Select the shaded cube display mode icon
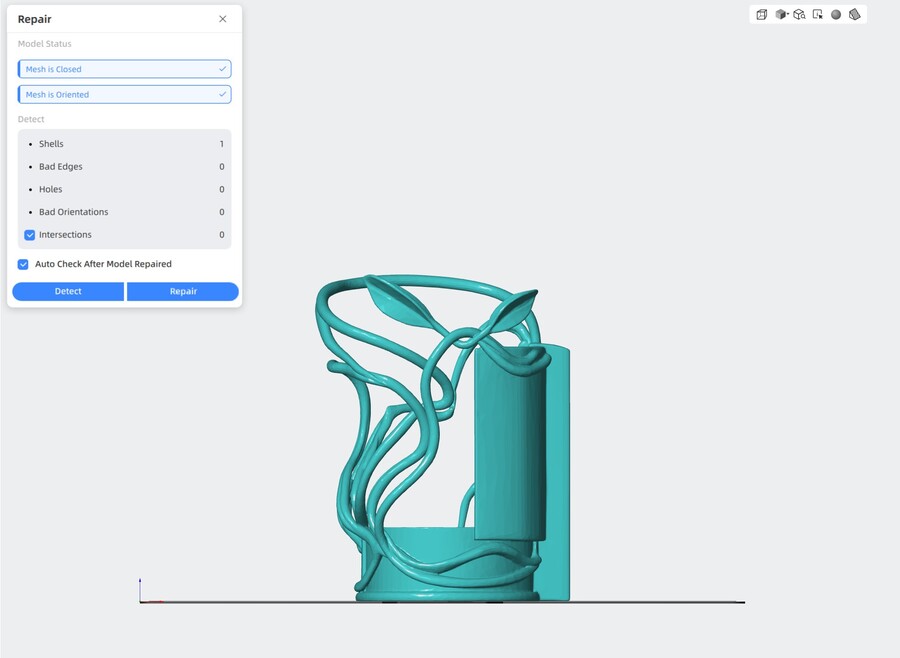 tap(780, 14)
